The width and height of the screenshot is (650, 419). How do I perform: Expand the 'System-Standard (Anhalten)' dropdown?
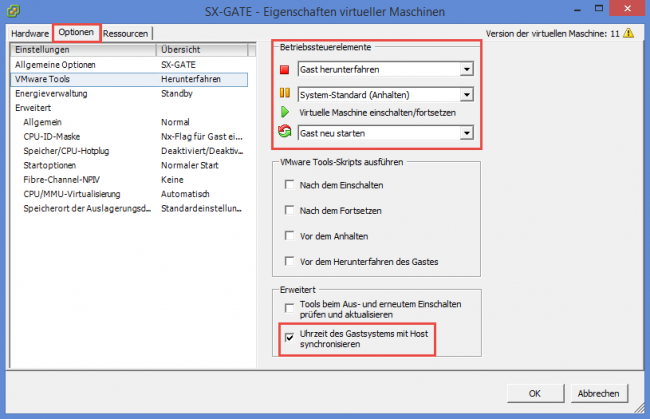coord(466,95)
